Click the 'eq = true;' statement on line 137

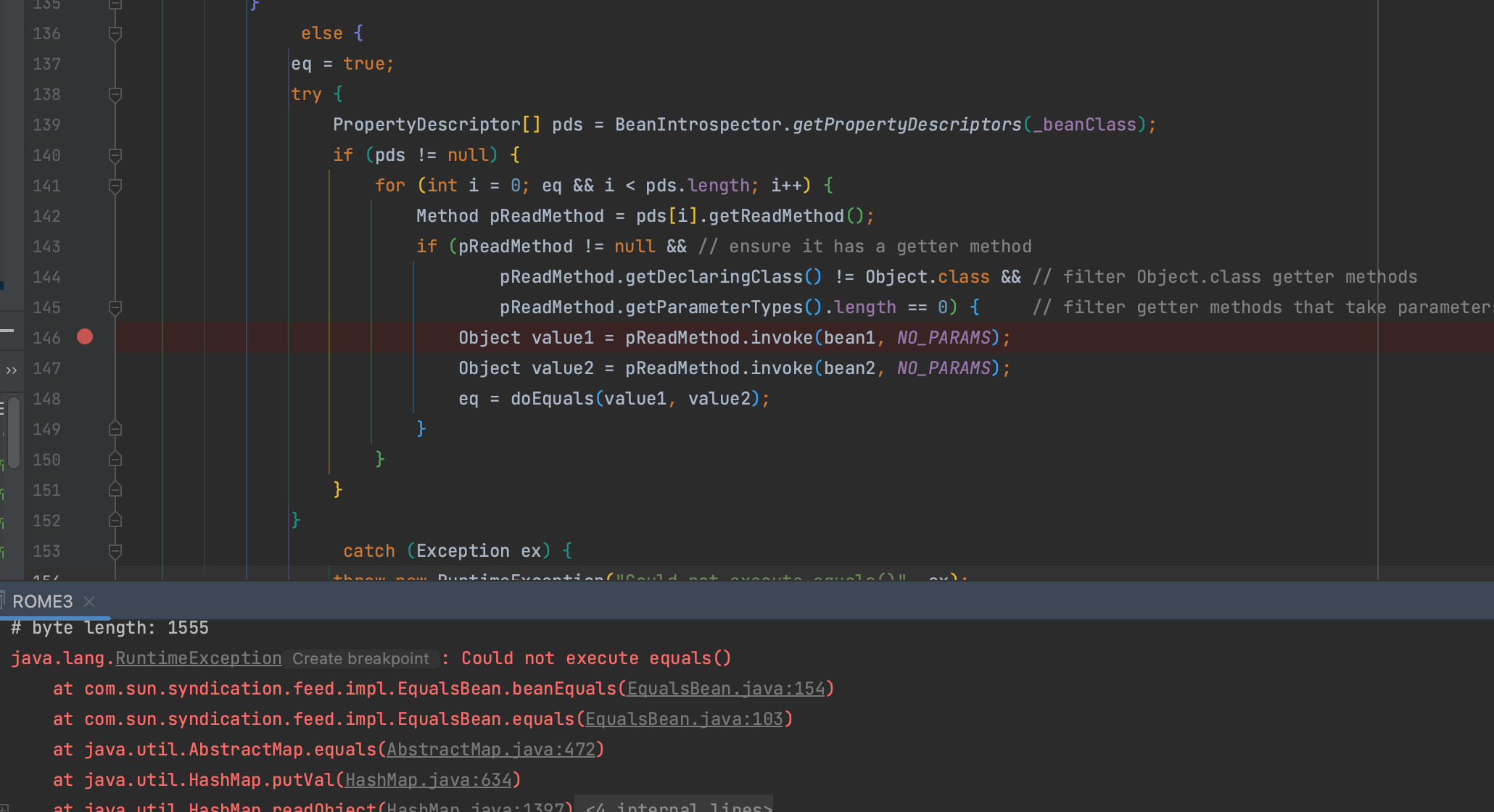click(342, 64)
